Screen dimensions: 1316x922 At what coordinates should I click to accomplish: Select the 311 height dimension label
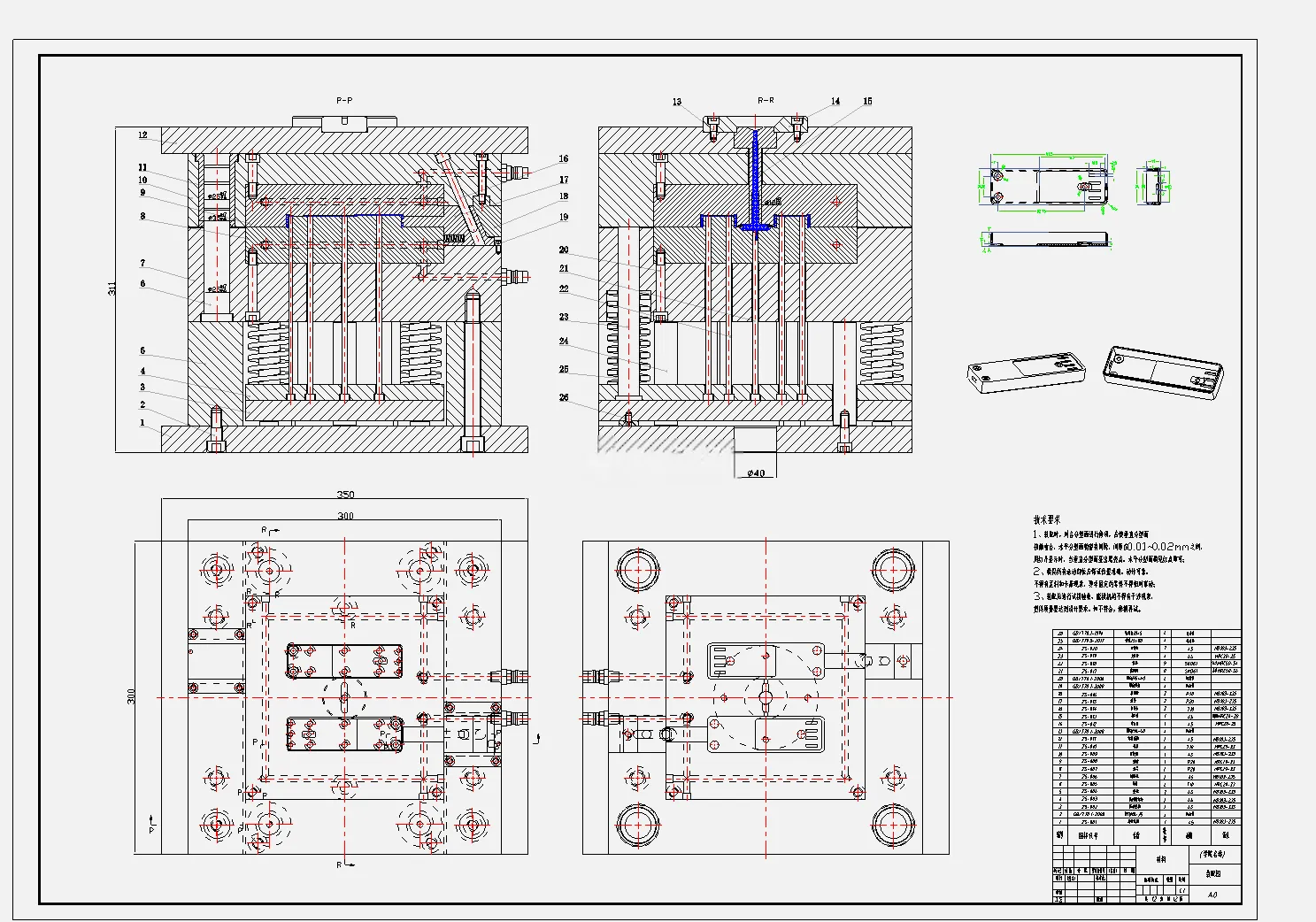pos(112,288)
